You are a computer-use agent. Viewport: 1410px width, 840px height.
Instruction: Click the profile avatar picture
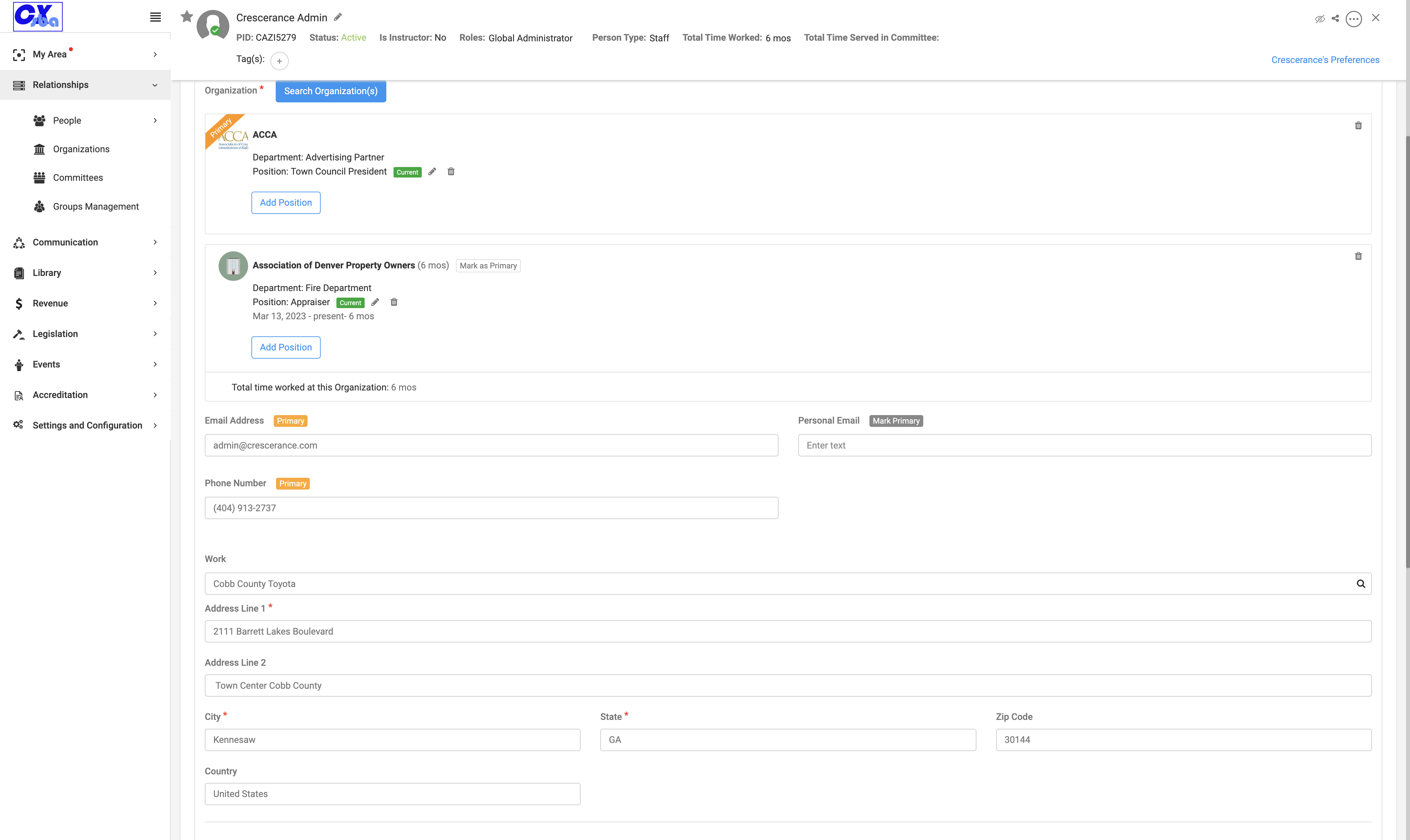tap(213, 26)
